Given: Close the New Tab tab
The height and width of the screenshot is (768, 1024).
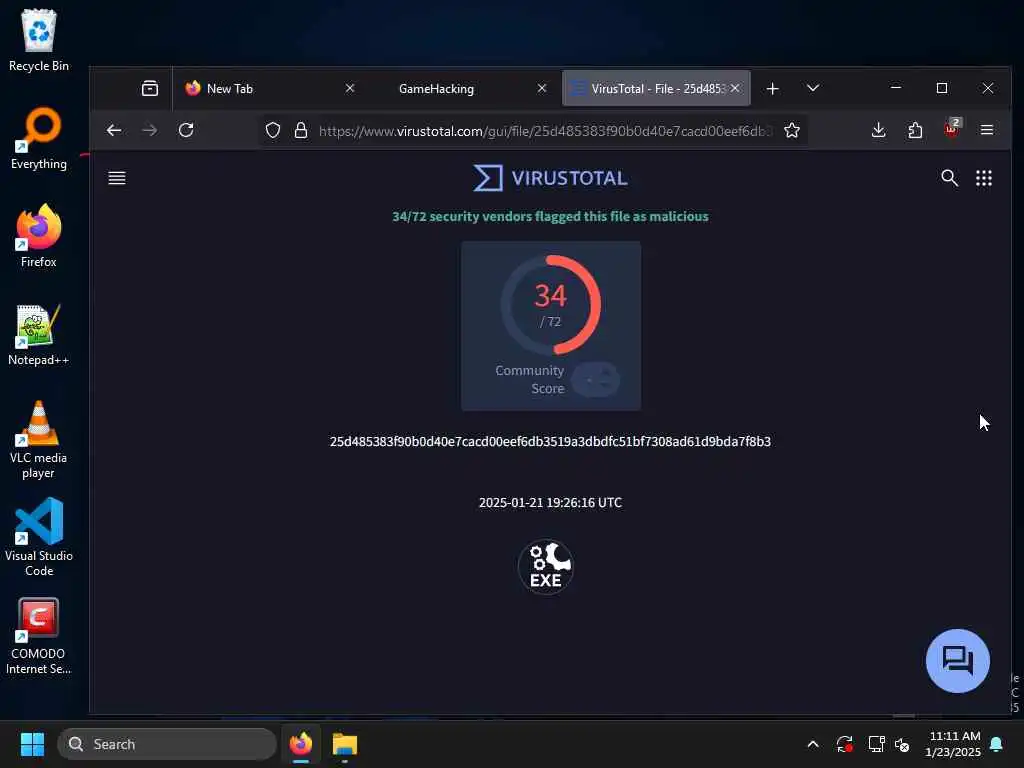Looking at the screenshot, I should pos(350,88).
